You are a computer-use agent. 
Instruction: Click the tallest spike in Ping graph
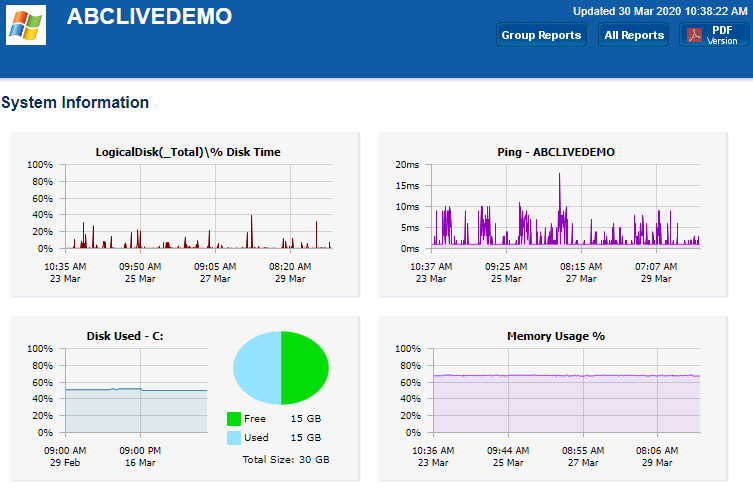click(559, 180)
